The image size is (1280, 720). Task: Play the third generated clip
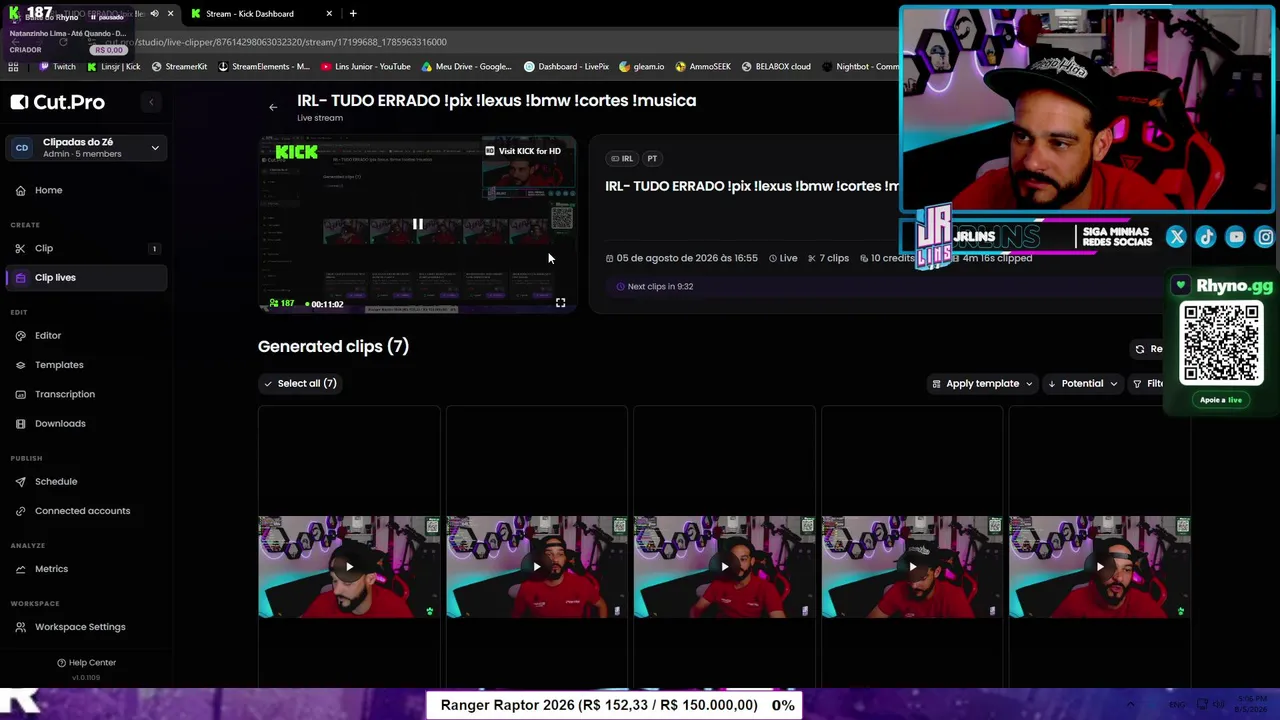pos(725,567)
